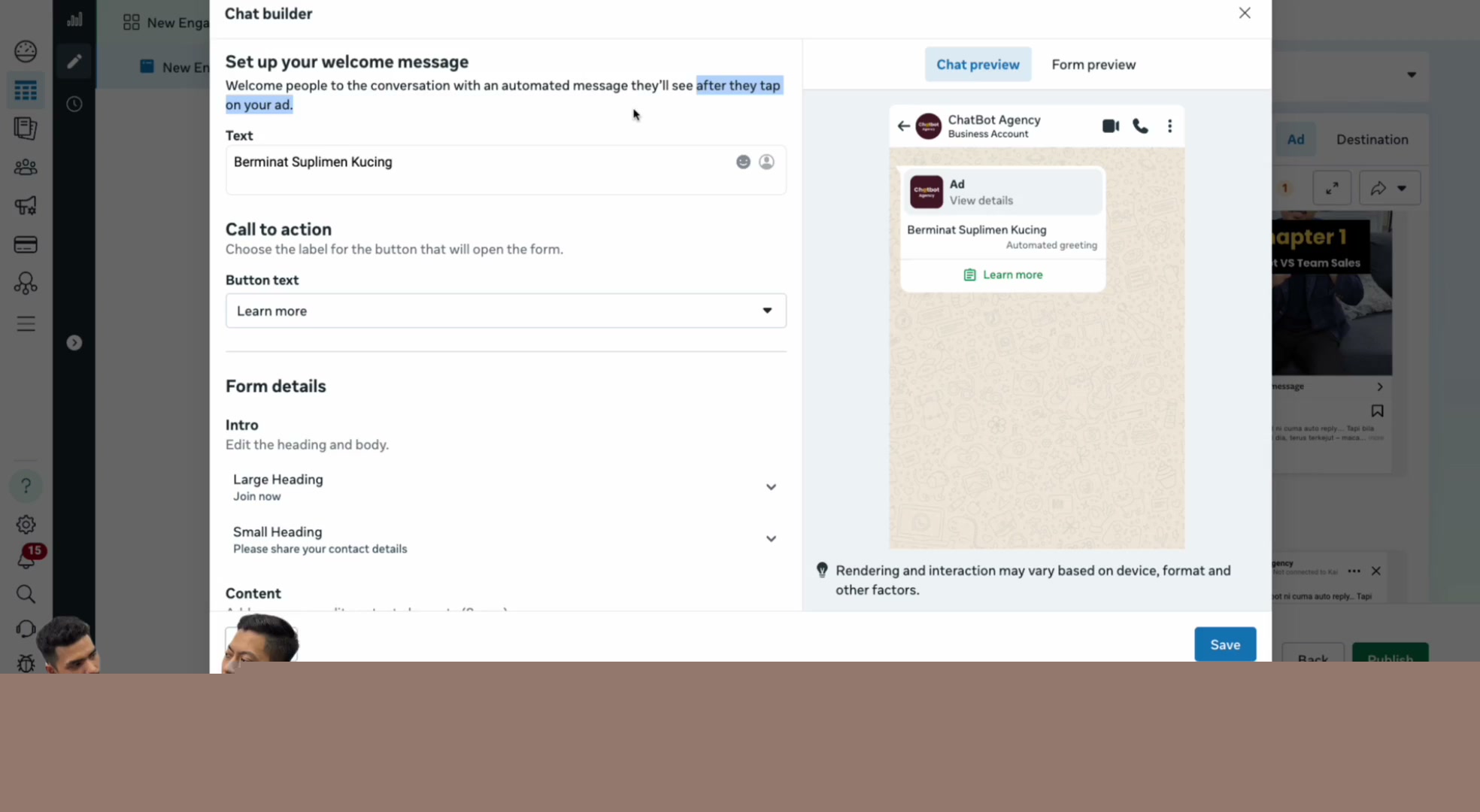Click the phone call icon in chat preview

tap(1141, 126)
